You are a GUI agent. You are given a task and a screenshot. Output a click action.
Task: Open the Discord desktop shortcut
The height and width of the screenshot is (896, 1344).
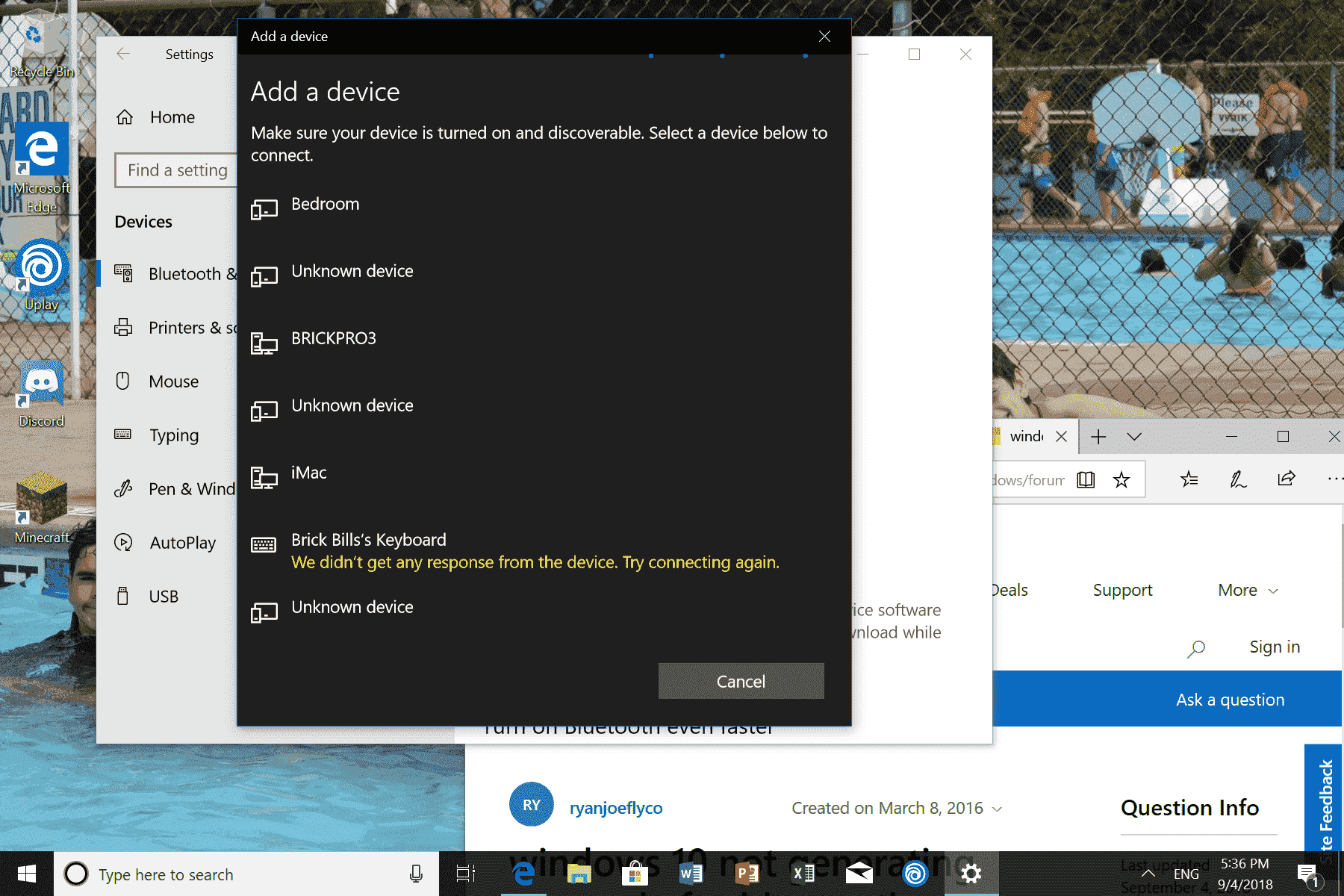pos(42,394)
